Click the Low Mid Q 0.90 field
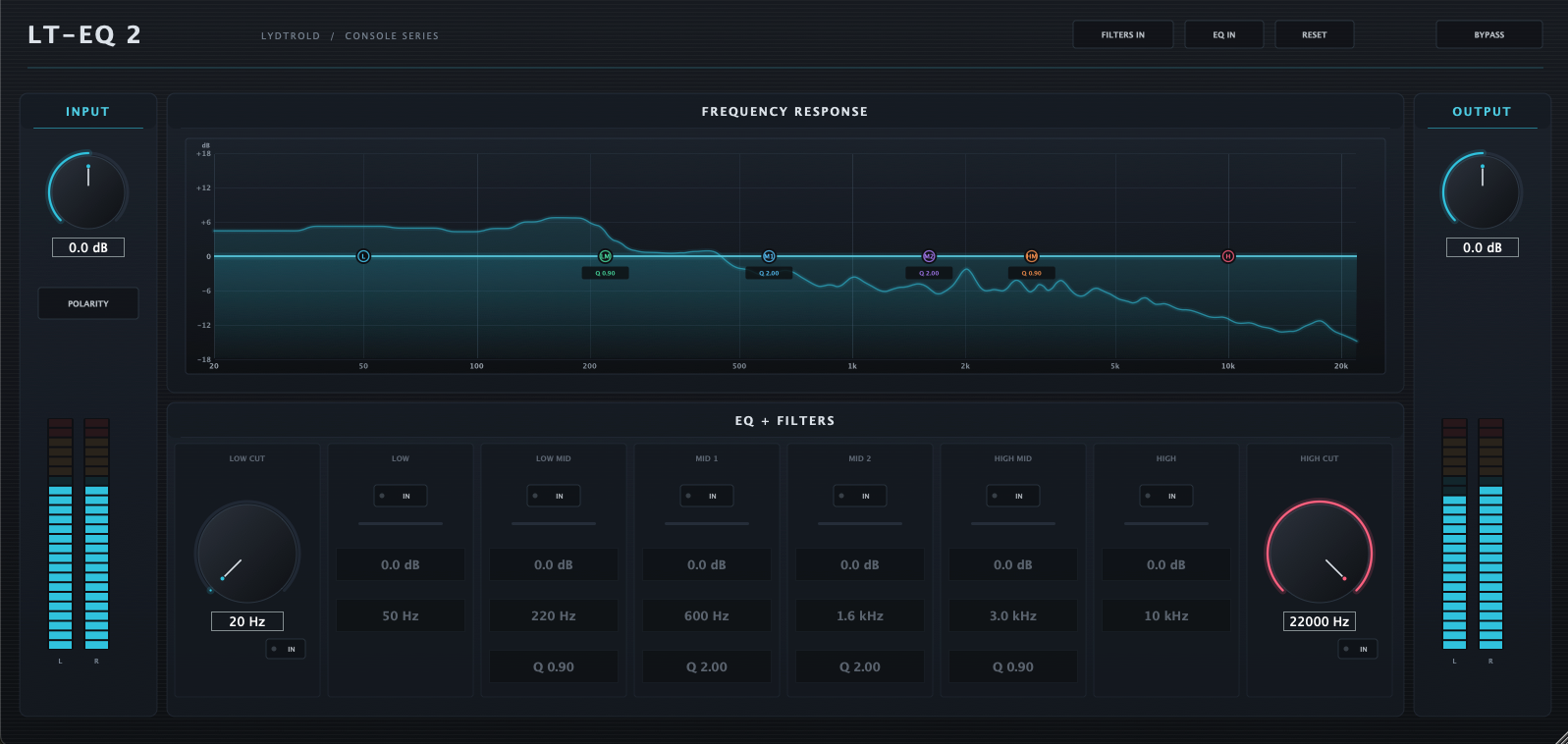Image resolution: width=1568 pixels, height=744 pixels. tap(554, 666)
